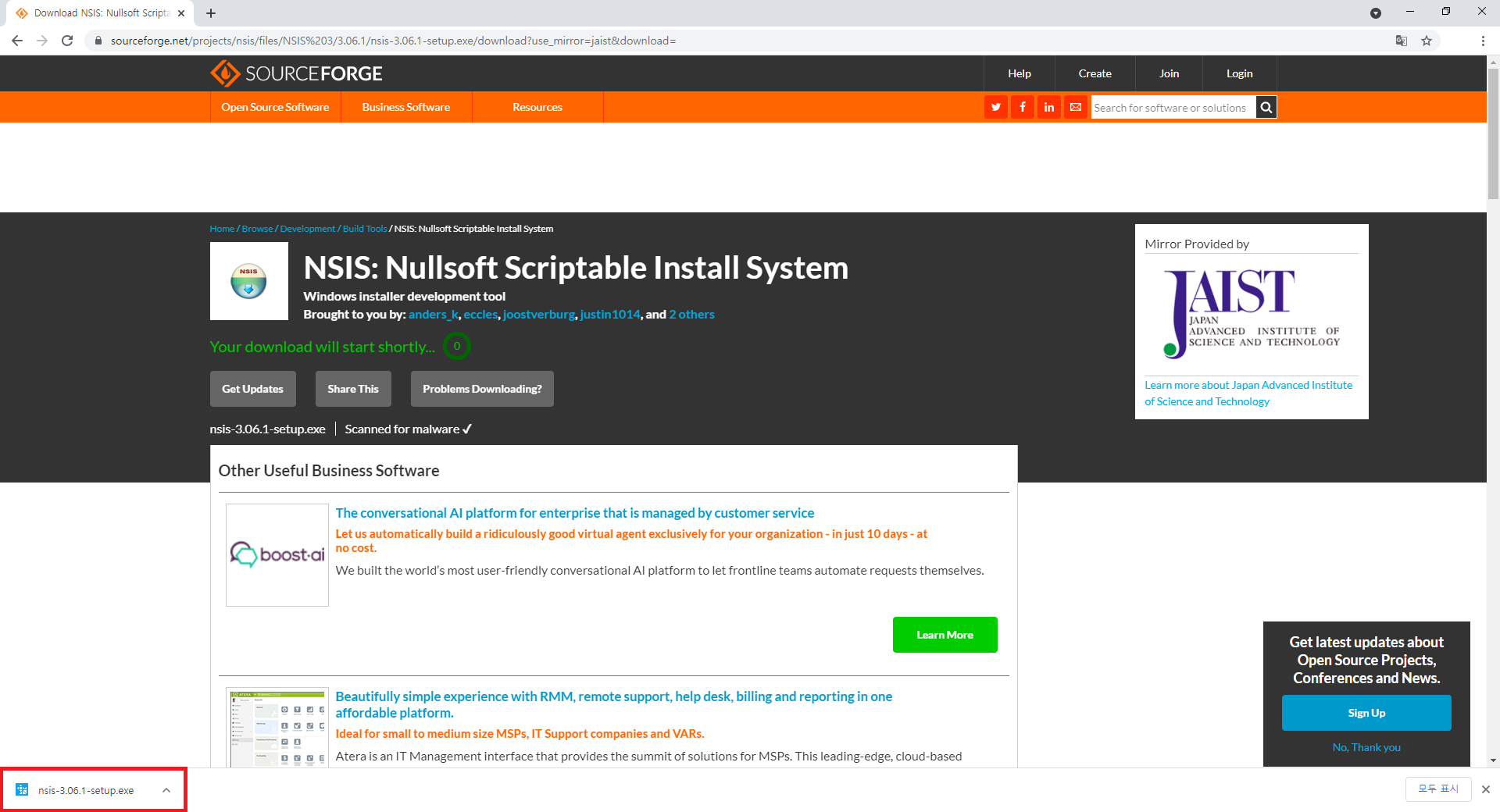The image size is (1500, 812).
Task: Click the page vertical scrollbar thumb
Action: click(x=1493, y=133)
